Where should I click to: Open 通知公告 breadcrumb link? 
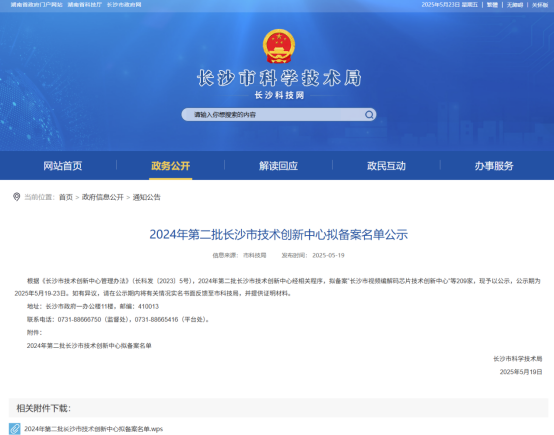[x=147, y=197]
